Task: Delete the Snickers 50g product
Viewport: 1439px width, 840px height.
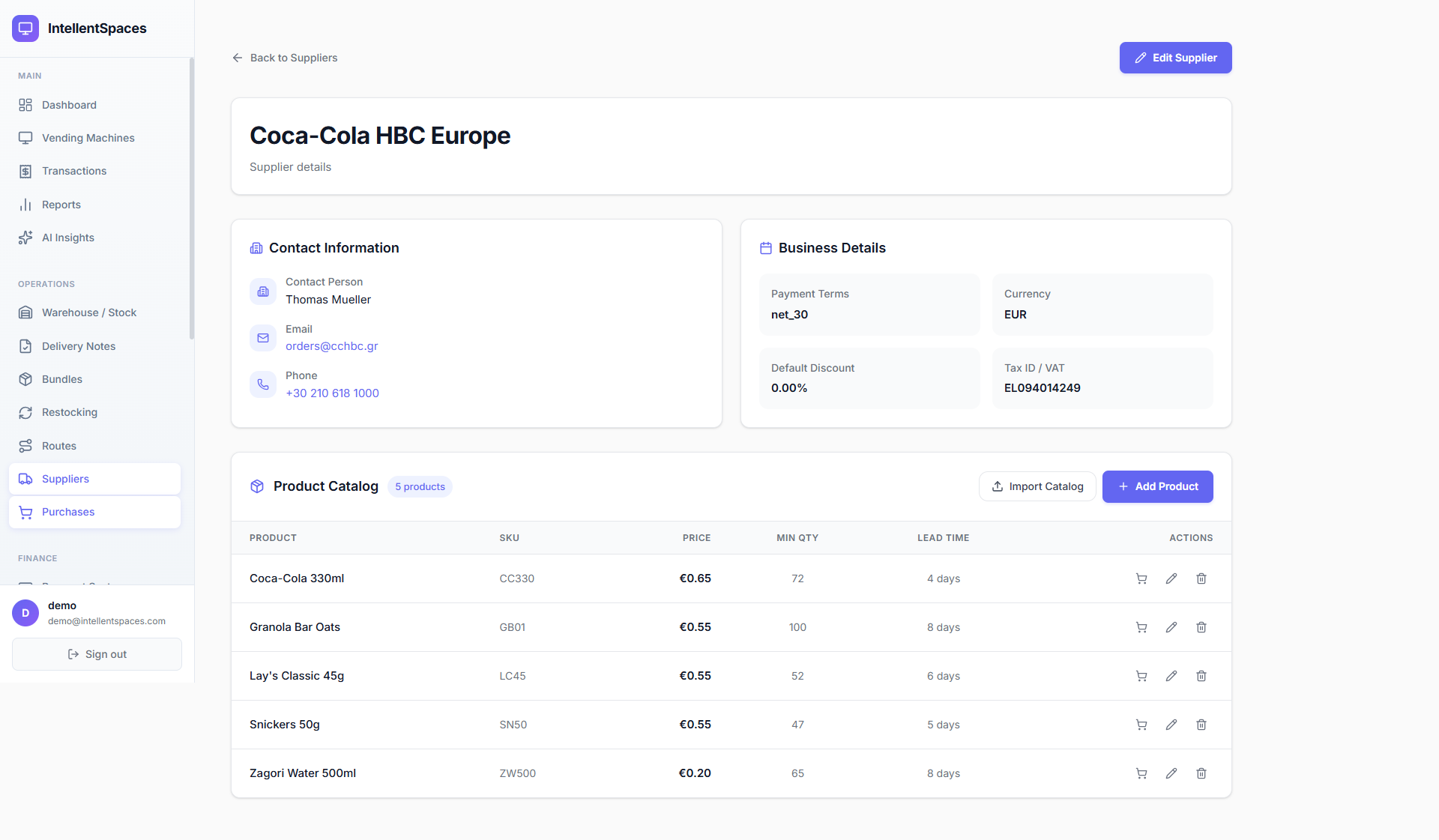Action: [x=1201, y=725]
